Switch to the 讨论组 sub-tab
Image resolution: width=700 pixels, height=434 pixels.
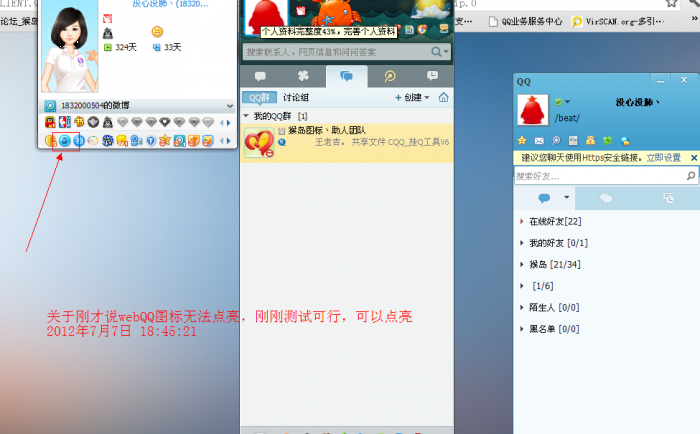pos(296,97)
